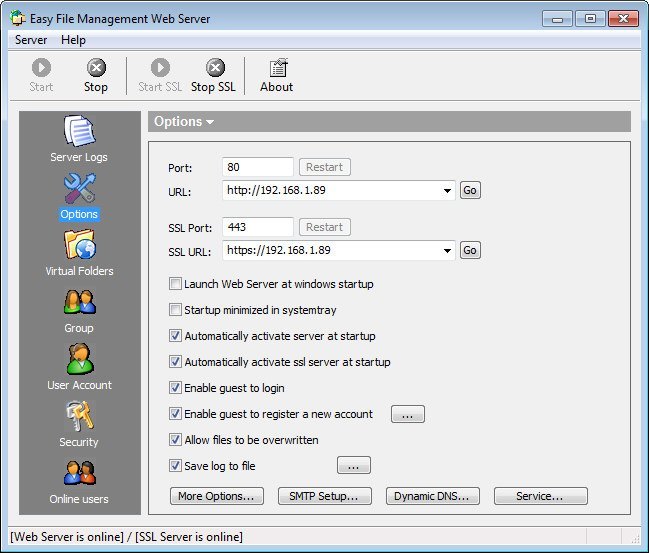Screen dimensions: 649x553
Task: Expand the URL dropdown arrow
Action: click(x=447, y=191)
